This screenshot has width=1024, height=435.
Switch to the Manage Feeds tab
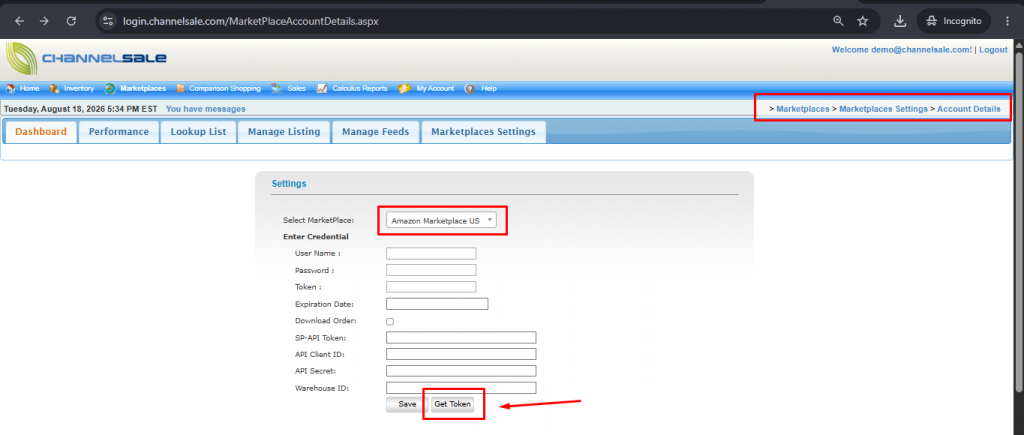click(376, 132)
